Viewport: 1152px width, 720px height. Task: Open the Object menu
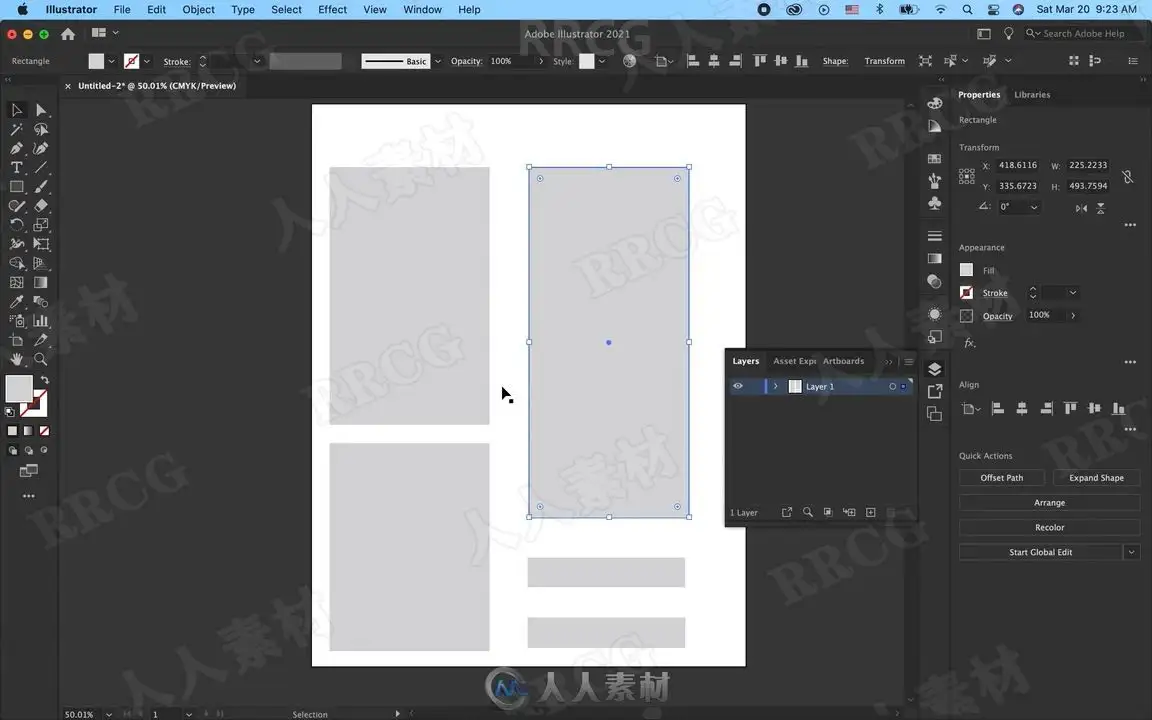(x=198, y=10)
